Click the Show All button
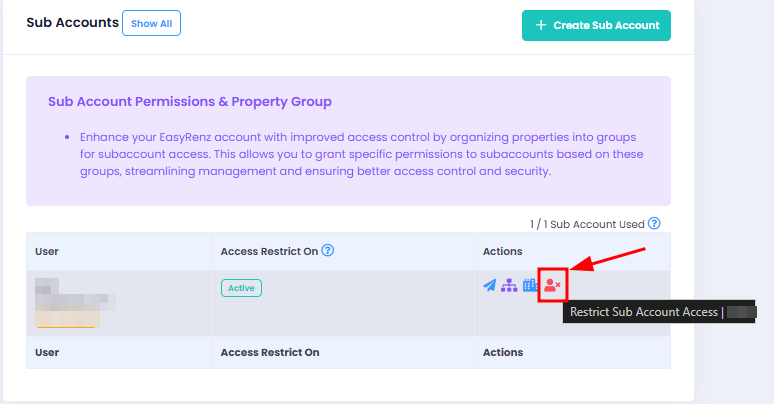Image resolution: width=774 pixels, height=404 pixels. [x=152, y=23]
